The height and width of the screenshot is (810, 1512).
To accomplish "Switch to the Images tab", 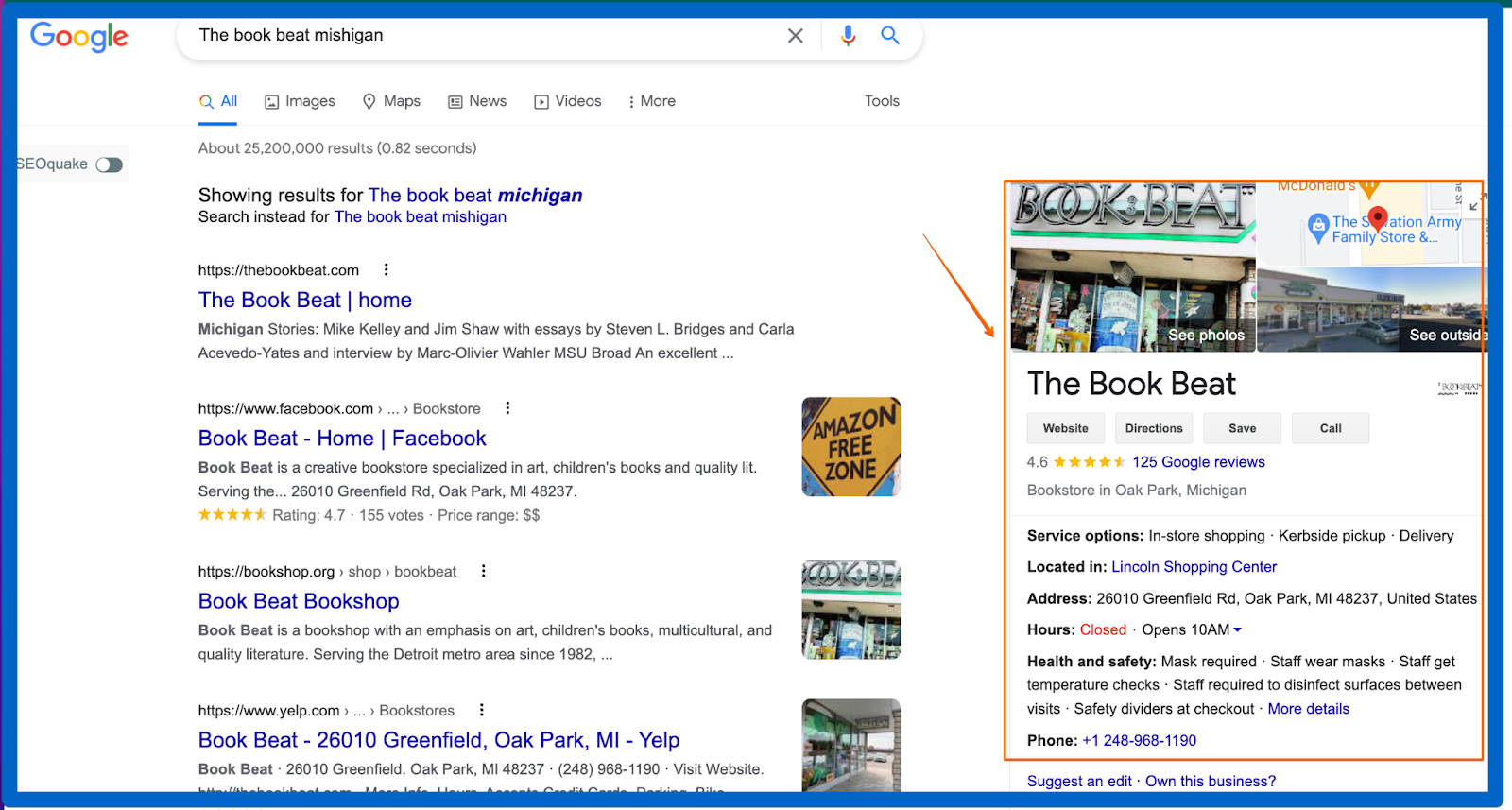I will coord(300,101).
